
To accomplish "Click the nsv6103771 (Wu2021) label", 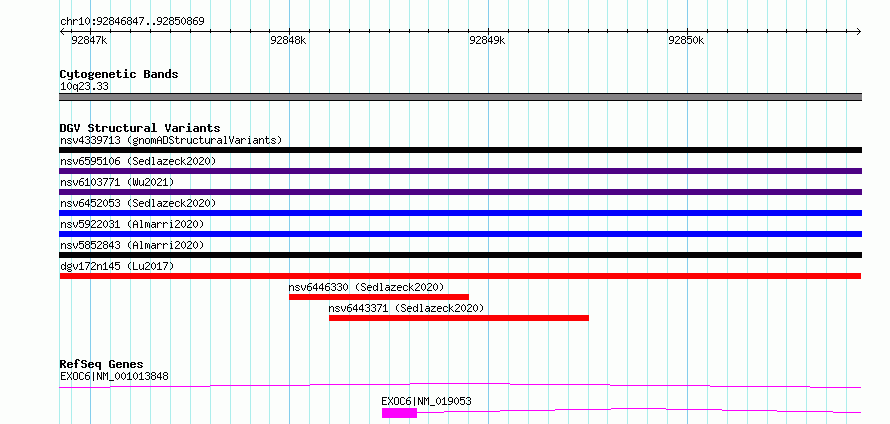I will pos(117,182).
